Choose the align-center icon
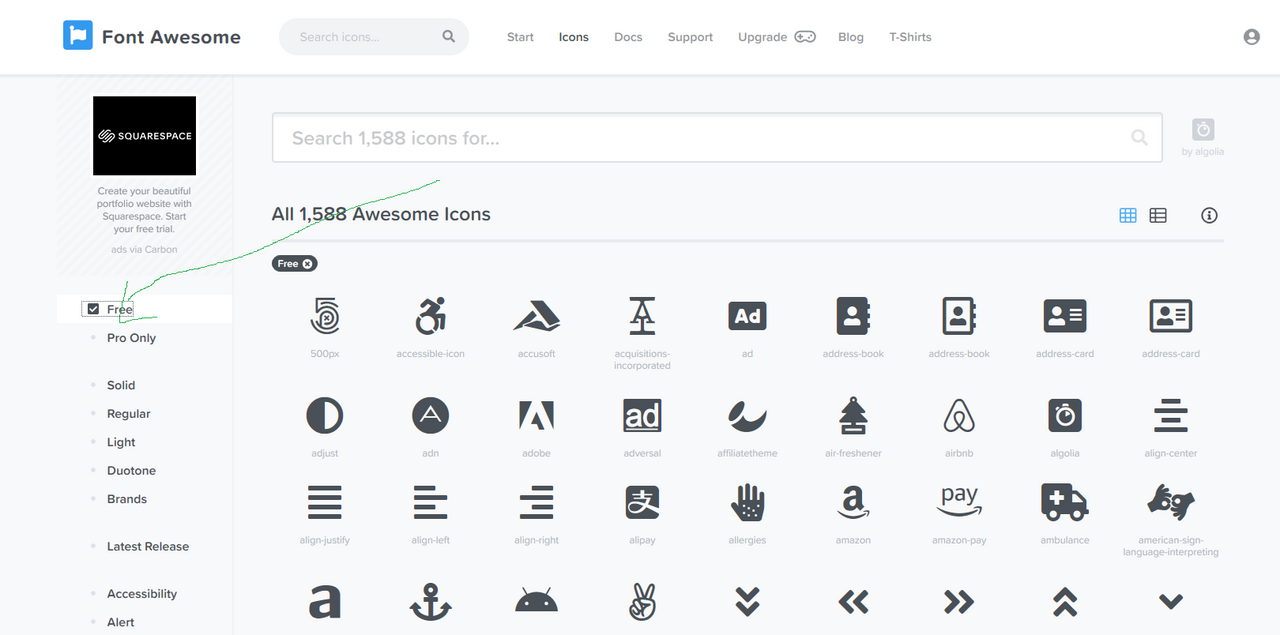This screenshot has width=1280, height=635. click(x=1171, y=415)
